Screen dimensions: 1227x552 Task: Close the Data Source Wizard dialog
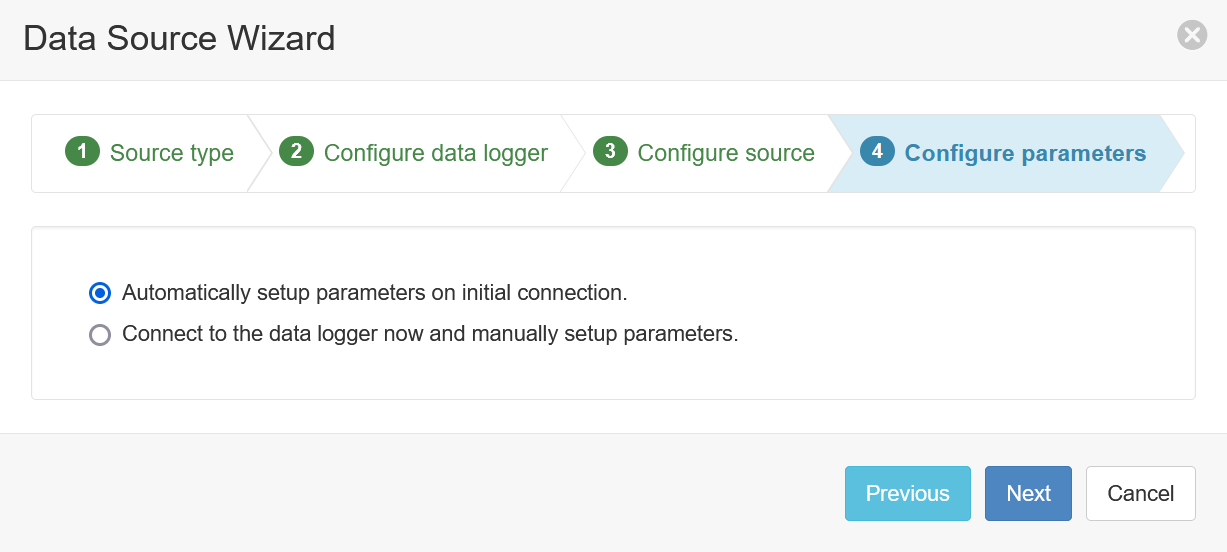click(1192, 36)
